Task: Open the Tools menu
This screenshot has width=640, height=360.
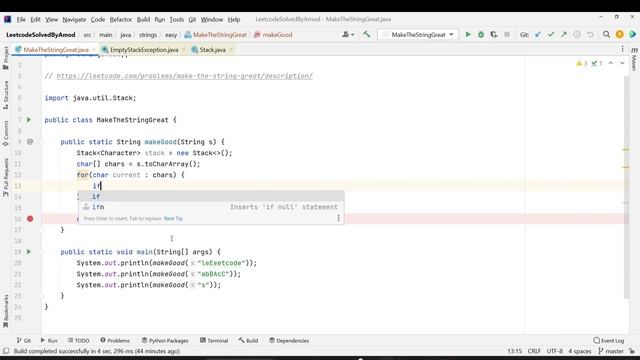Action: pyautogui.click(x=177, y=19)
